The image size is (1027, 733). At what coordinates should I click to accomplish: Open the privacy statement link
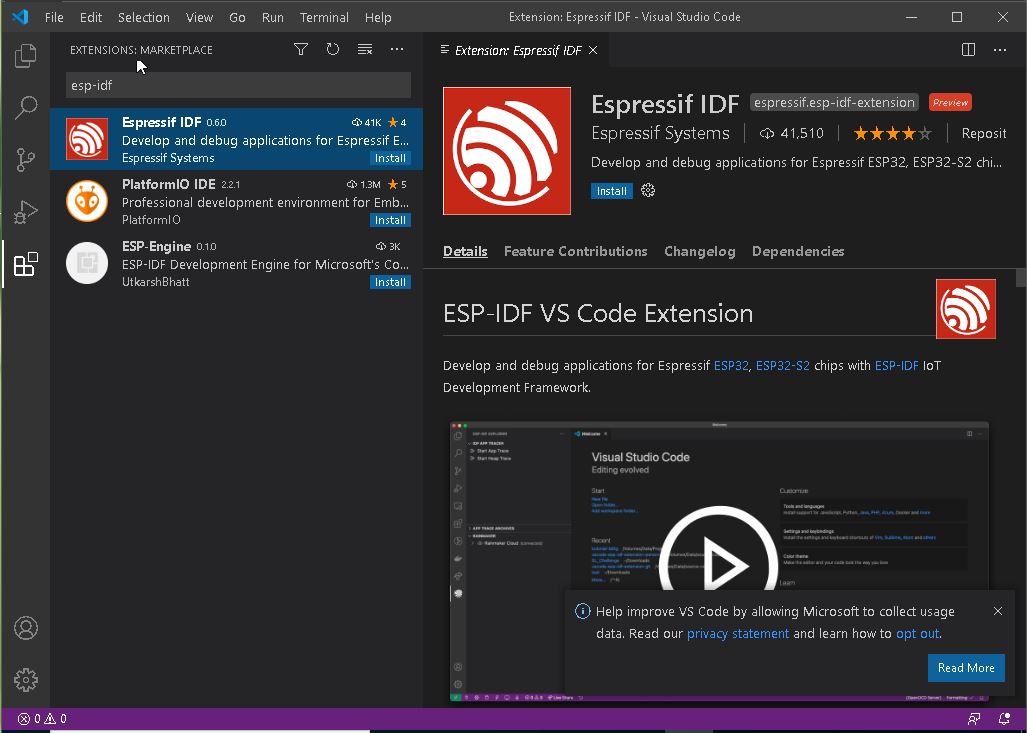pos(738,633)
